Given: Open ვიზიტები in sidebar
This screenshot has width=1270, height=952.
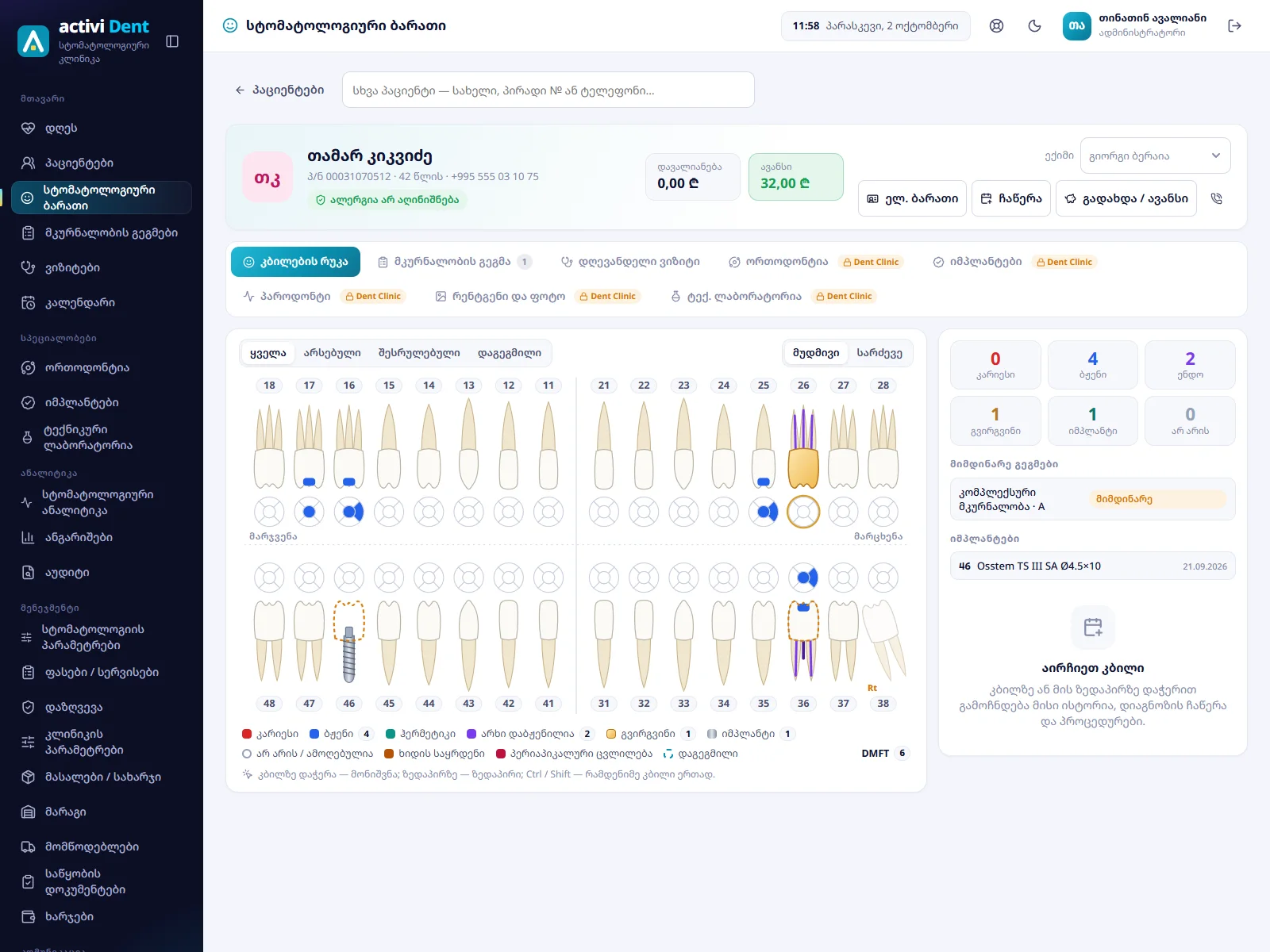Looking at the screenshot, I should pos(102,267).
